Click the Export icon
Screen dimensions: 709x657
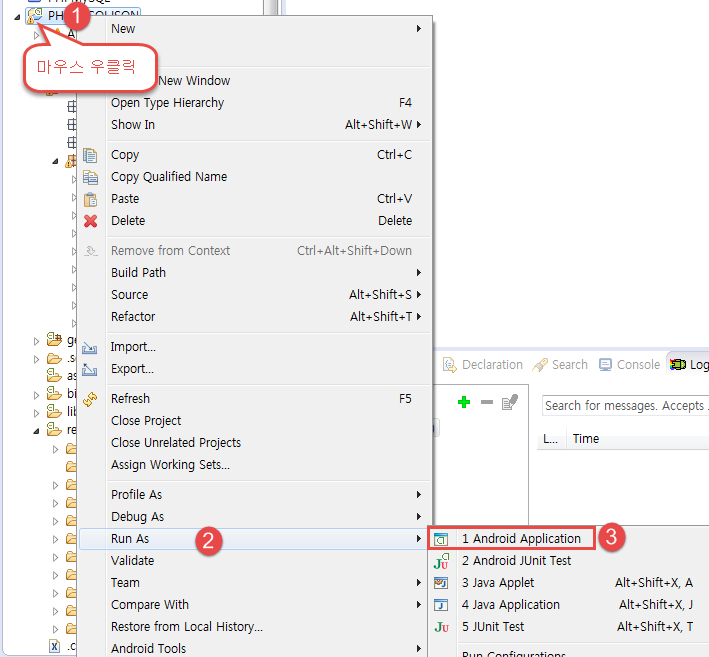click(x=90, y=369)
